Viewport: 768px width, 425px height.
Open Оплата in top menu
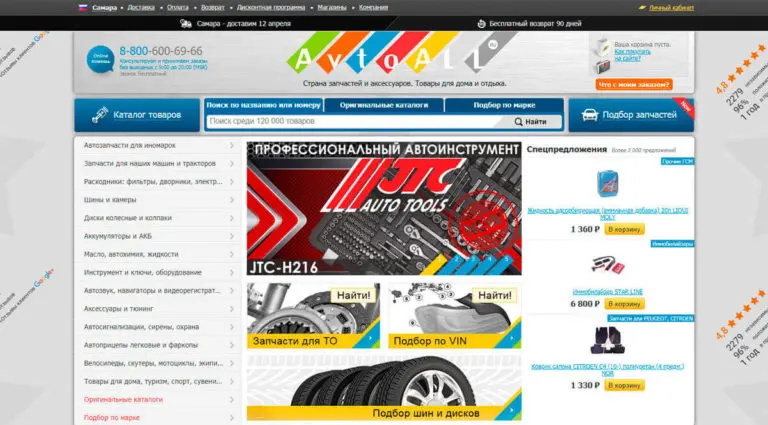pos(178,7)
